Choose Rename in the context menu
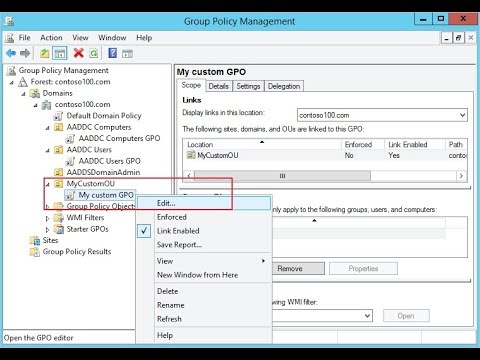This screenshot has width=480, height=360. [x=203, y=305]
